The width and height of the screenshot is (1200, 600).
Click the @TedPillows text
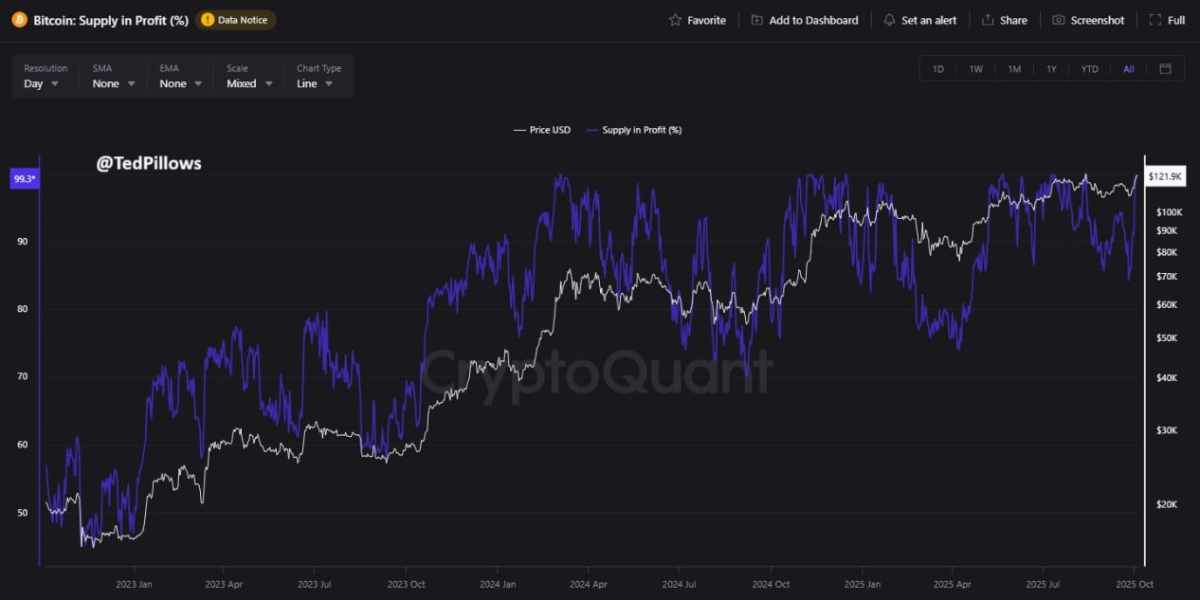149,163
